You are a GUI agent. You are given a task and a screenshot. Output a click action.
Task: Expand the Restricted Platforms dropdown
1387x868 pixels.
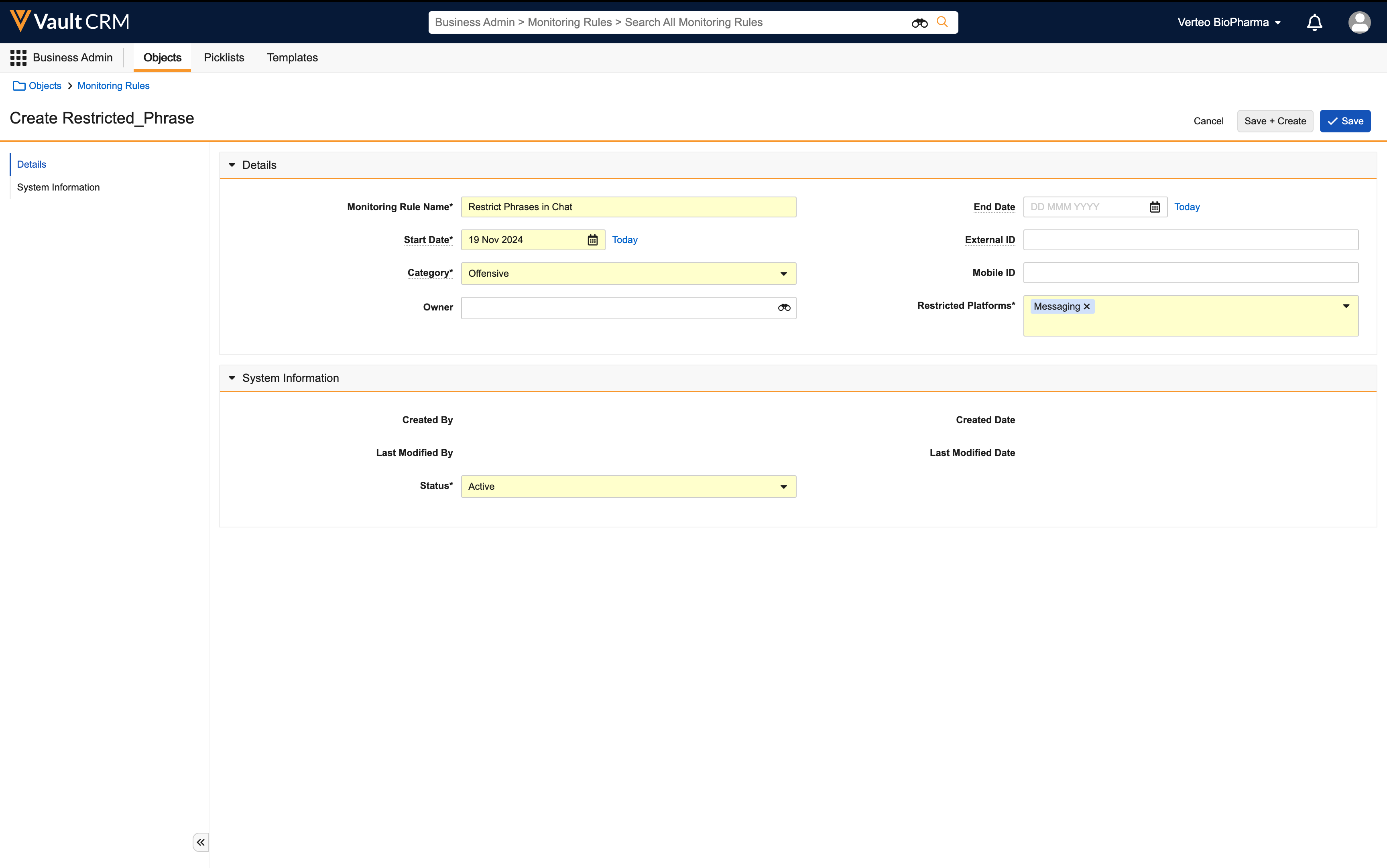pyautogui.click(x=1346, y=306)
